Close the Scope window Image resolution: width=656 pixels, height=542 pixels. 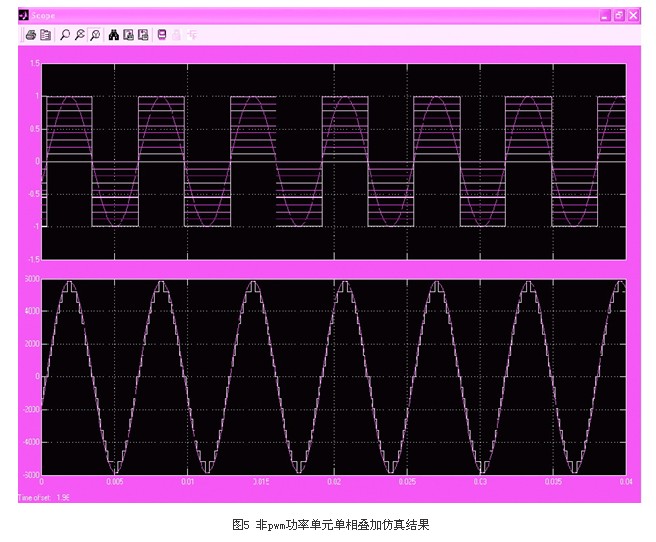[633, 16]
